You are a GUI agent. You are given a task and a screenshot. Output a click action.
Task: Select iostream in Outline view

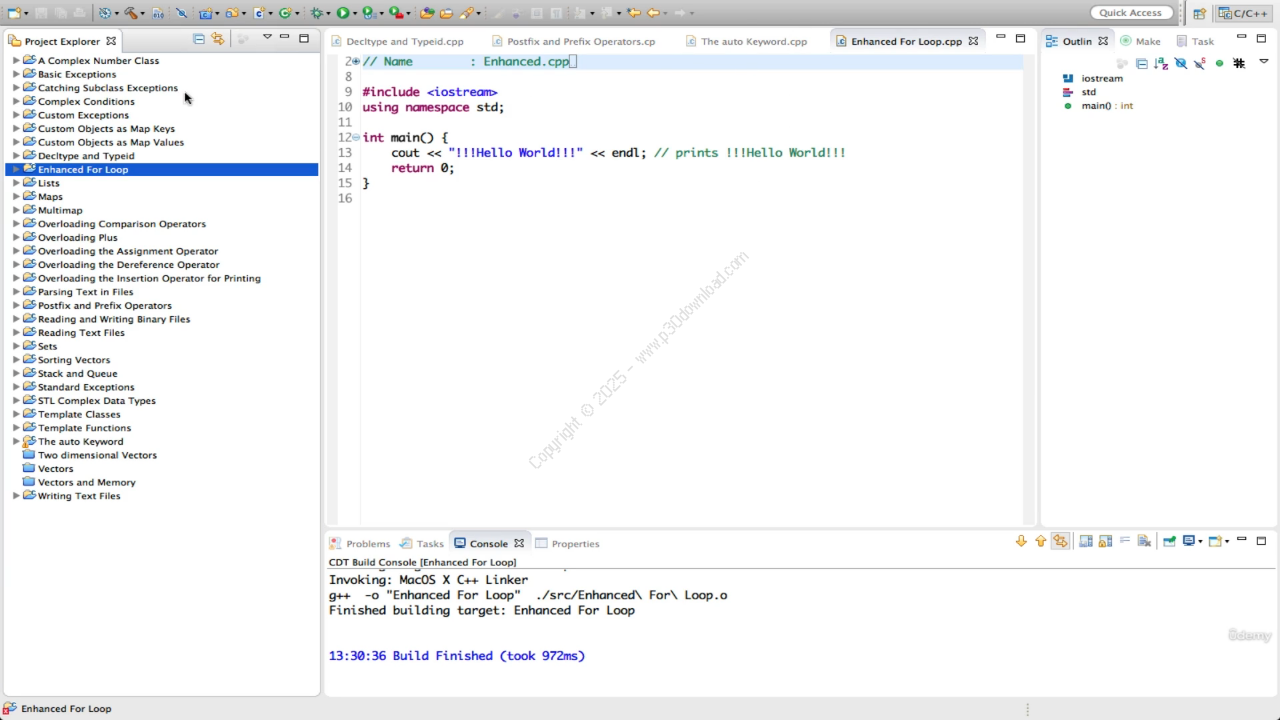click(x=1102, y=78)
